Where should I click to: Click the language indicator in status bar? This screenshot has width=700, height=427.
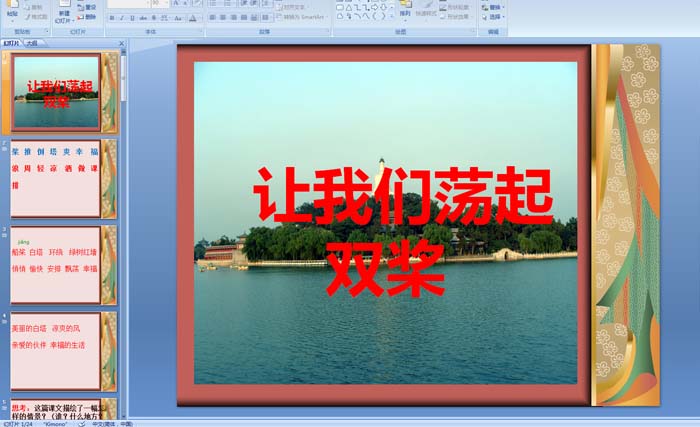(112, 424)
